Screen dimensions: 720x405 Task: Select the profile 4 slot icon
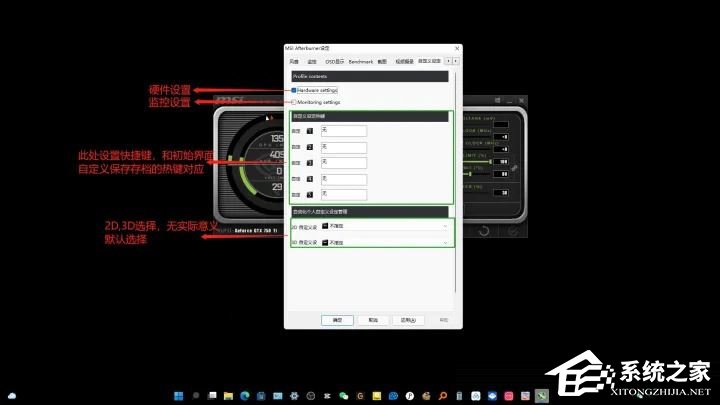point(310,179)
